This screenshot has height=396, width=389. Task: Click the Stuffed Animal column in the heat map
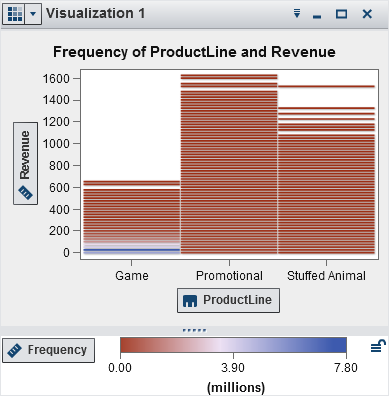(x=326, y=170)
